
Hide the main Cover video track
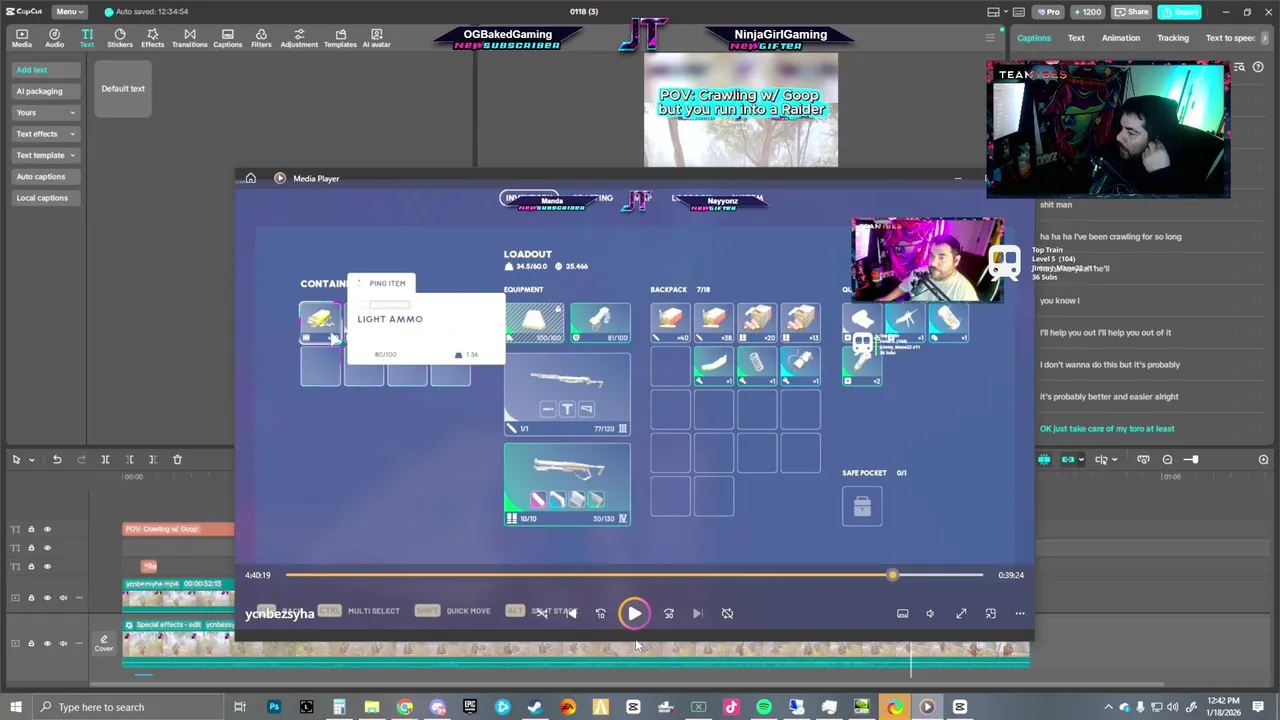pos(46,643)
